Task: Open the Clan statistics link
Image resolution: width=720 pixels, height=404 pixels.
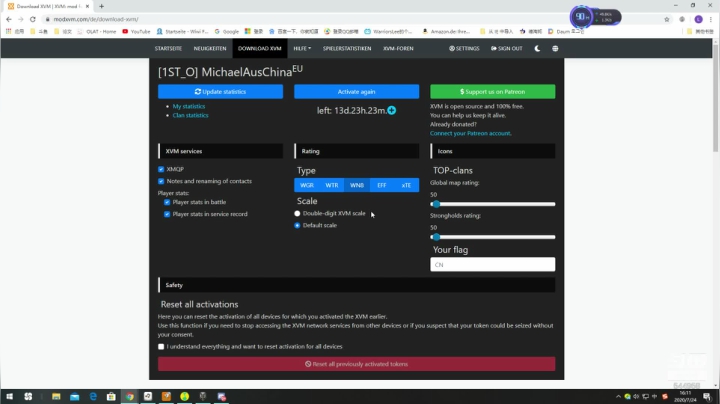Action: click(191, 115)
